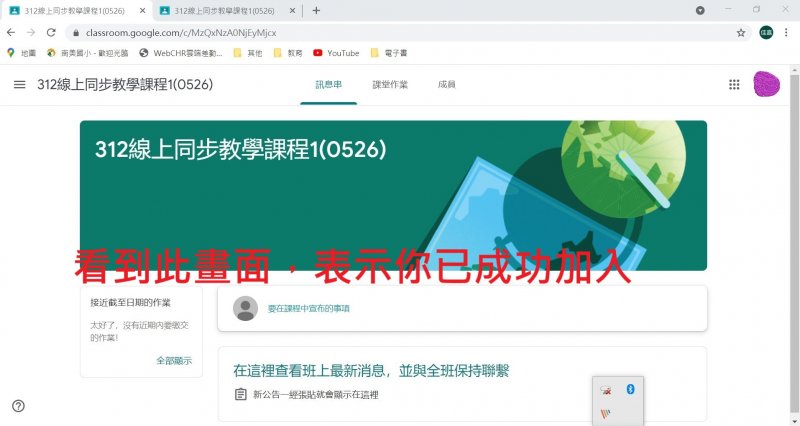Bookmark this page with the star icon
Screen dimensions: 800x426
[741, 32]
